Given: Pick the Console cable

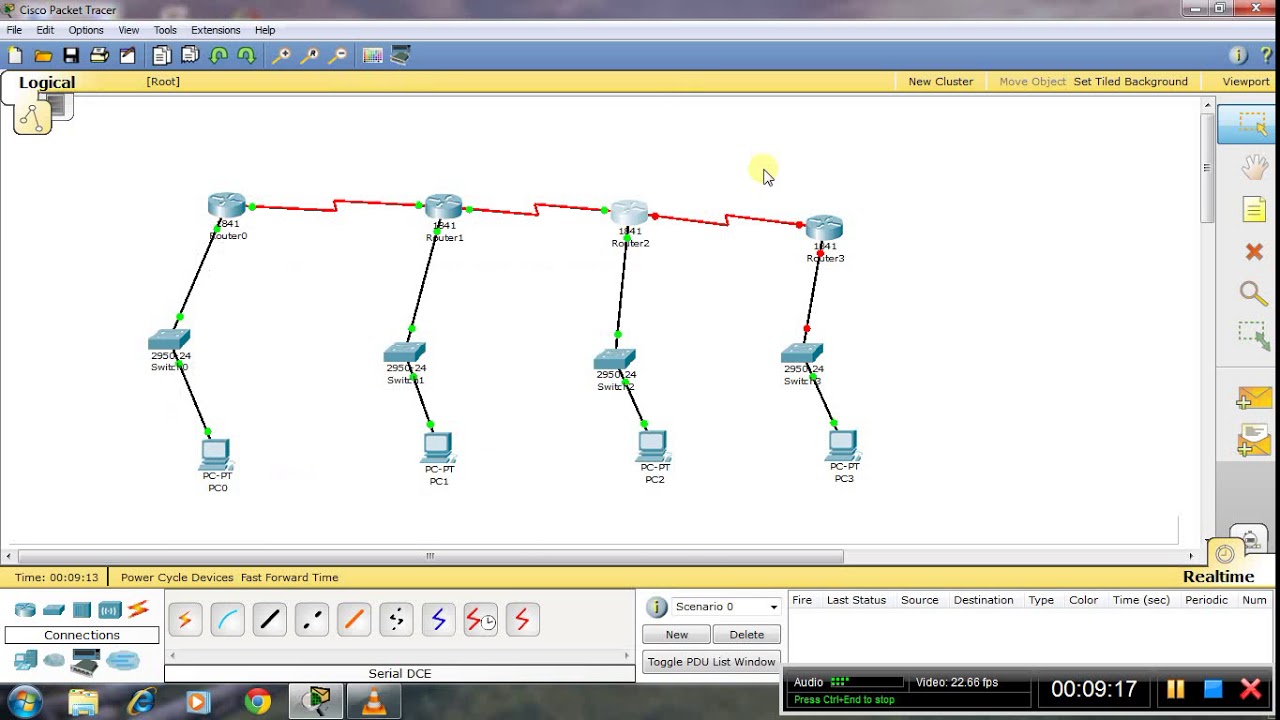Looking at the screenshot, I should (x=227, y=620).
